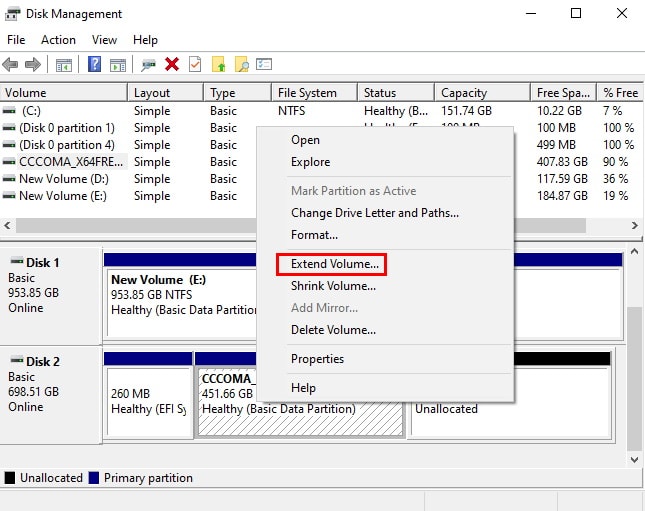Click the horizontal scrollbar right arrow
This screenshot has height=511, width=645.
point(635,225)
